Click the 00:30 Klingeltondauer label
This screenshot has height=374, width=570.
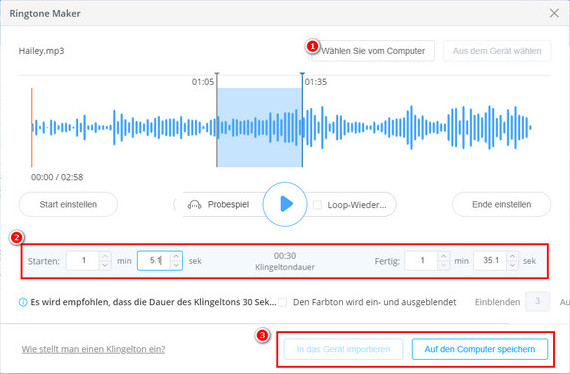coord(285,261)
